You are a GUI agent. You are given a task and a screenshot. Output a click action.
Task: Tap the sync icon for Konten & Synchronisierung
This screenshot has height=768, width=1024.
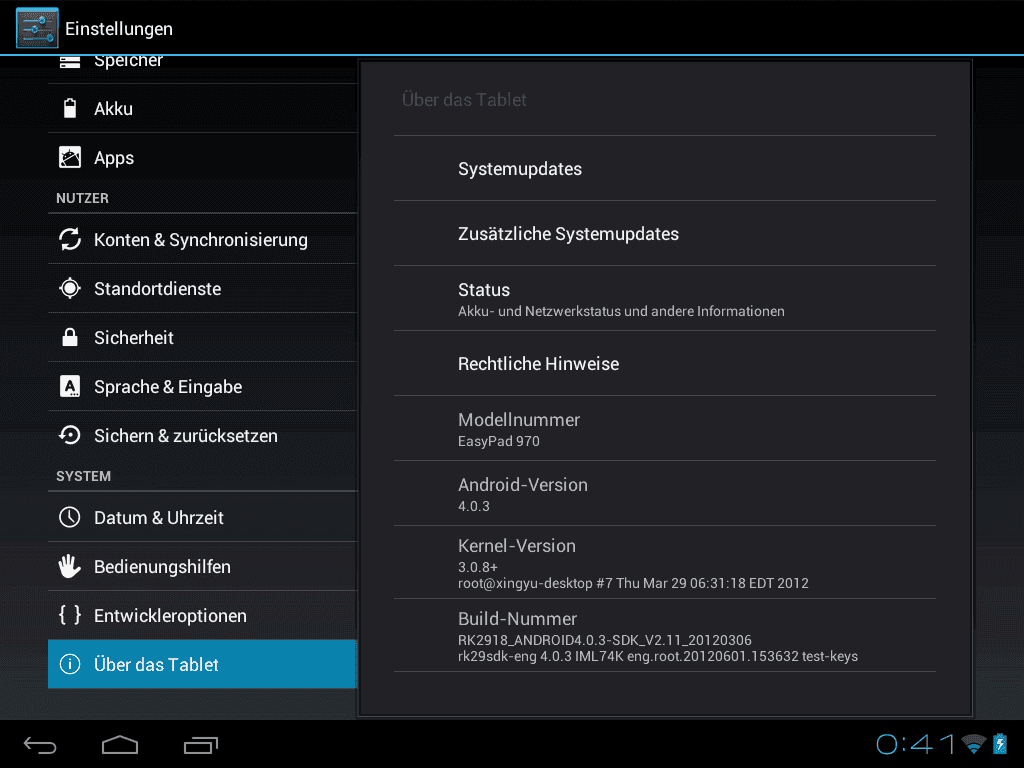pyautogui.click(x=70, y=239)
